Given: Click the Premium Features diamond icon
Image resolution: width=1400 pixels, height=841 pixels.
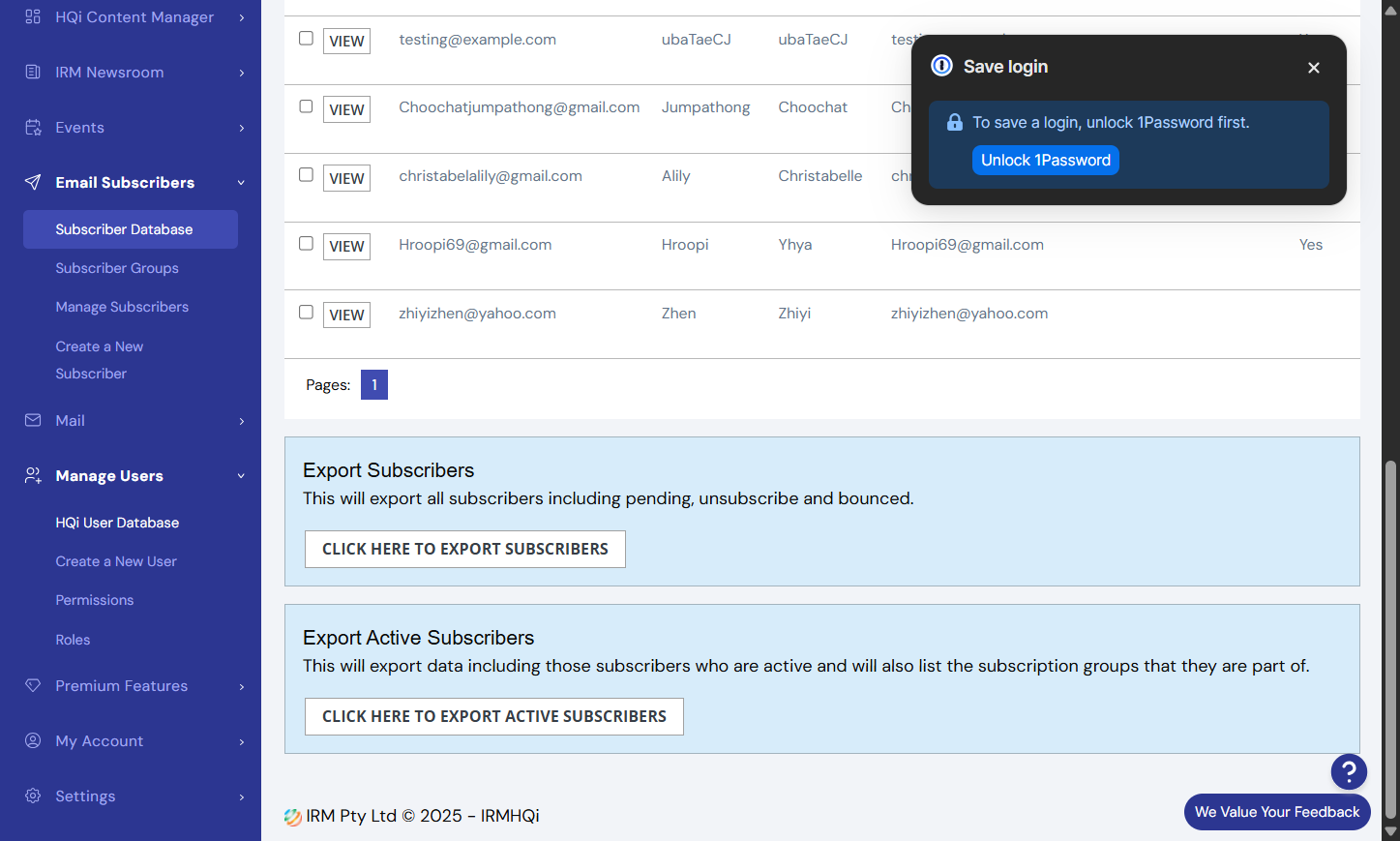Looking at the screenshot, I should pos(33,685).
